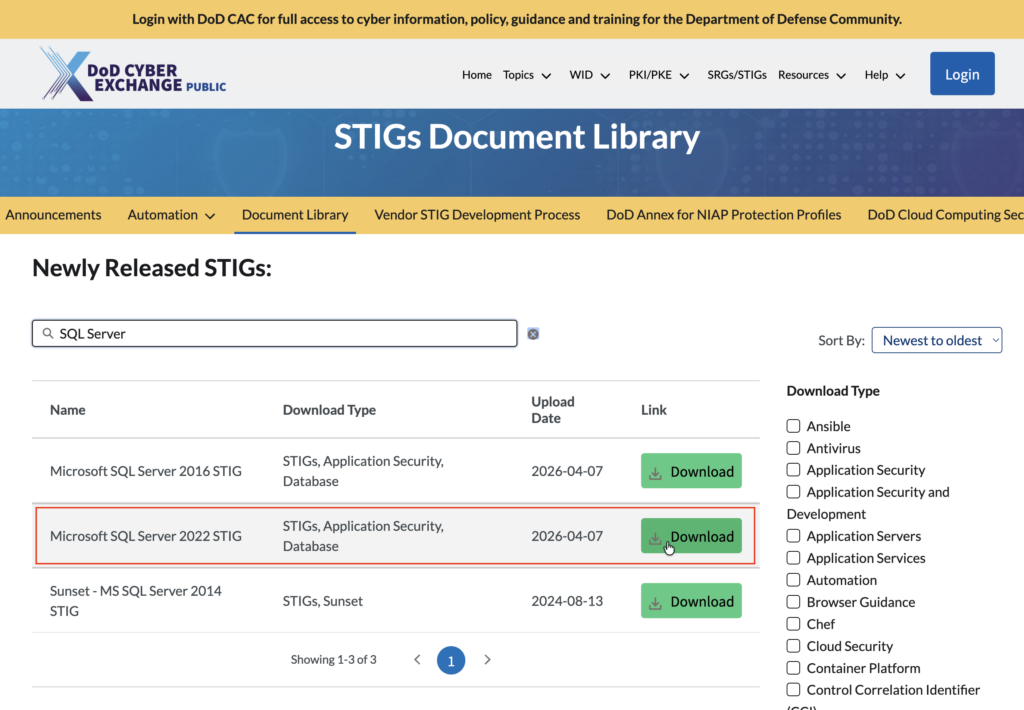The width and height of the screenshot is (1024, 710).
Task: Select page 1 in pagination
Action: click(x=451, y=660)
